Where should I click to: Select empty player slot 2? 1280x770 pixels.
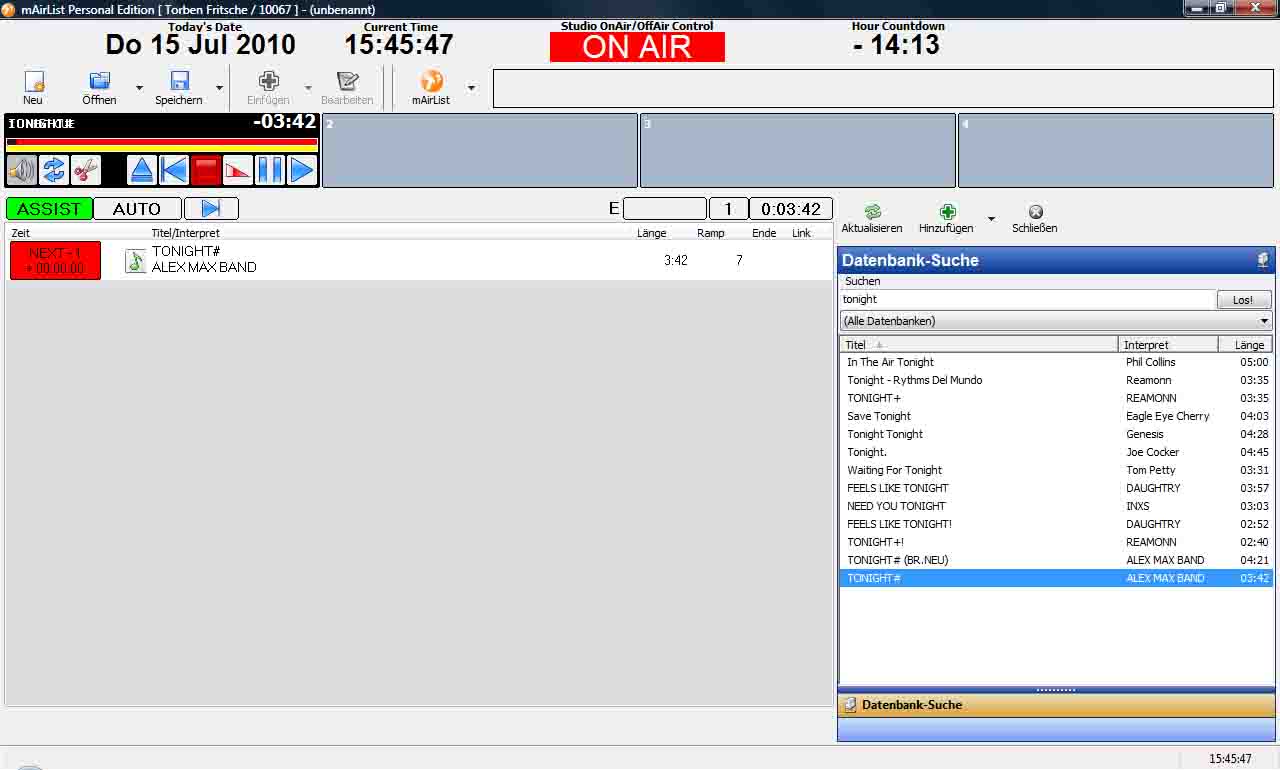[x=480, y=150]
